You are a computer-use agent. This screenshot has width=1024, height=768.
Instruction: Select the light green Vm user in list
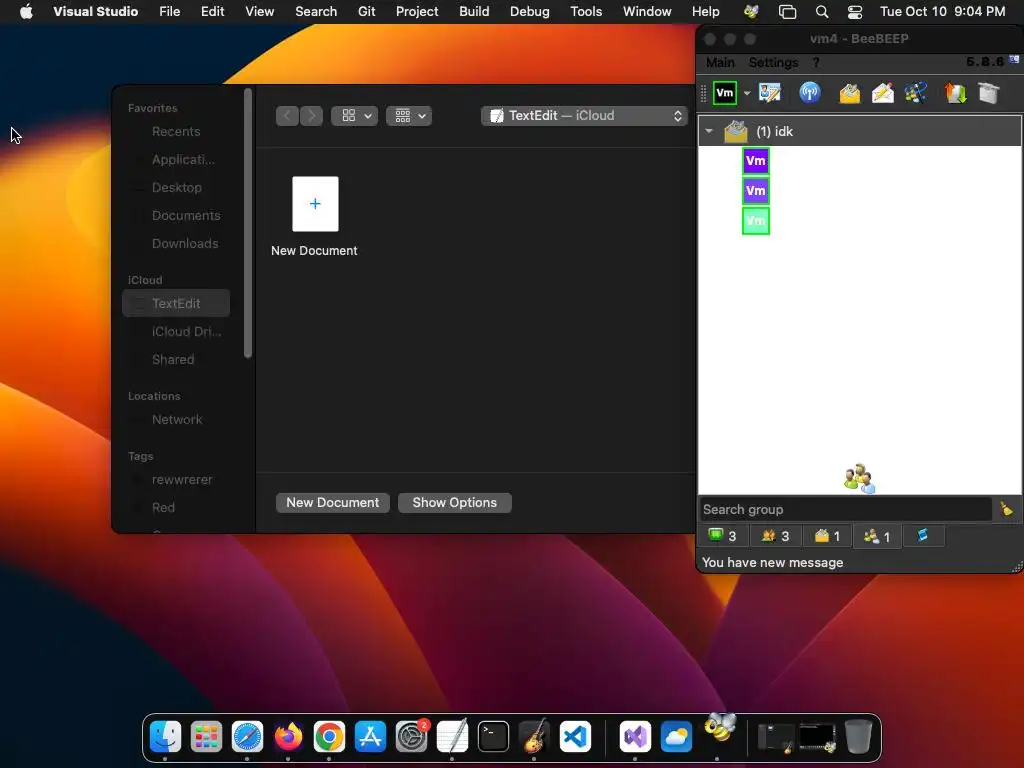point(756,221)
